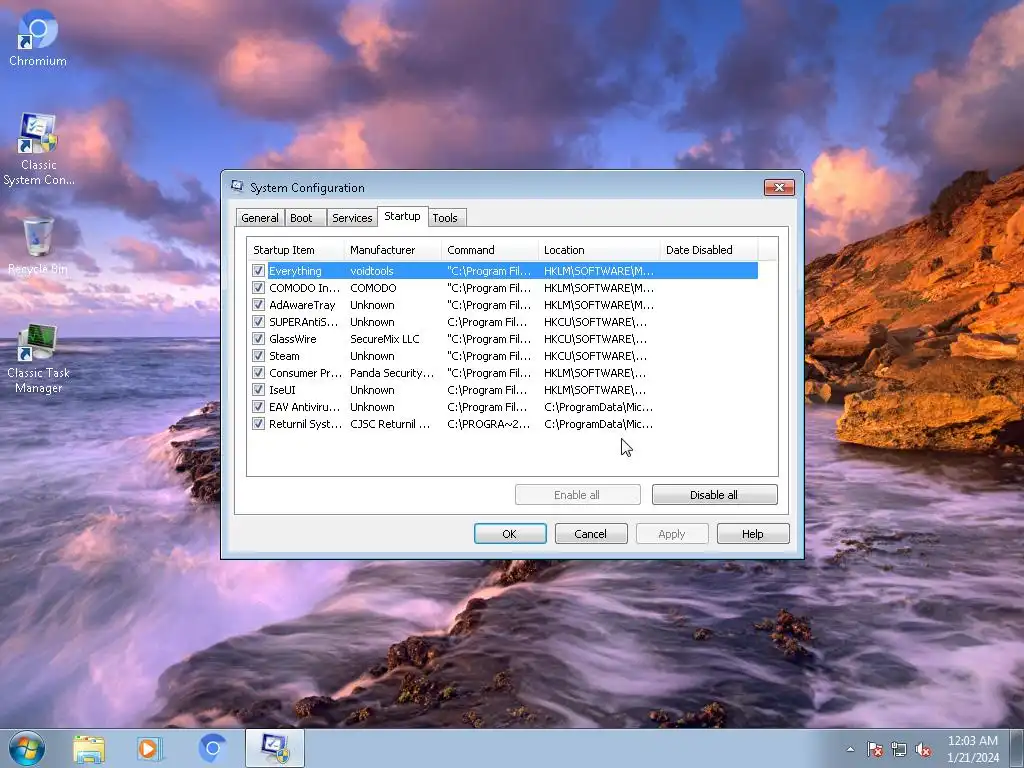Toggle the SUPERAntiS... startup checkbox
1024x768 pixels.
click(258, 321)
